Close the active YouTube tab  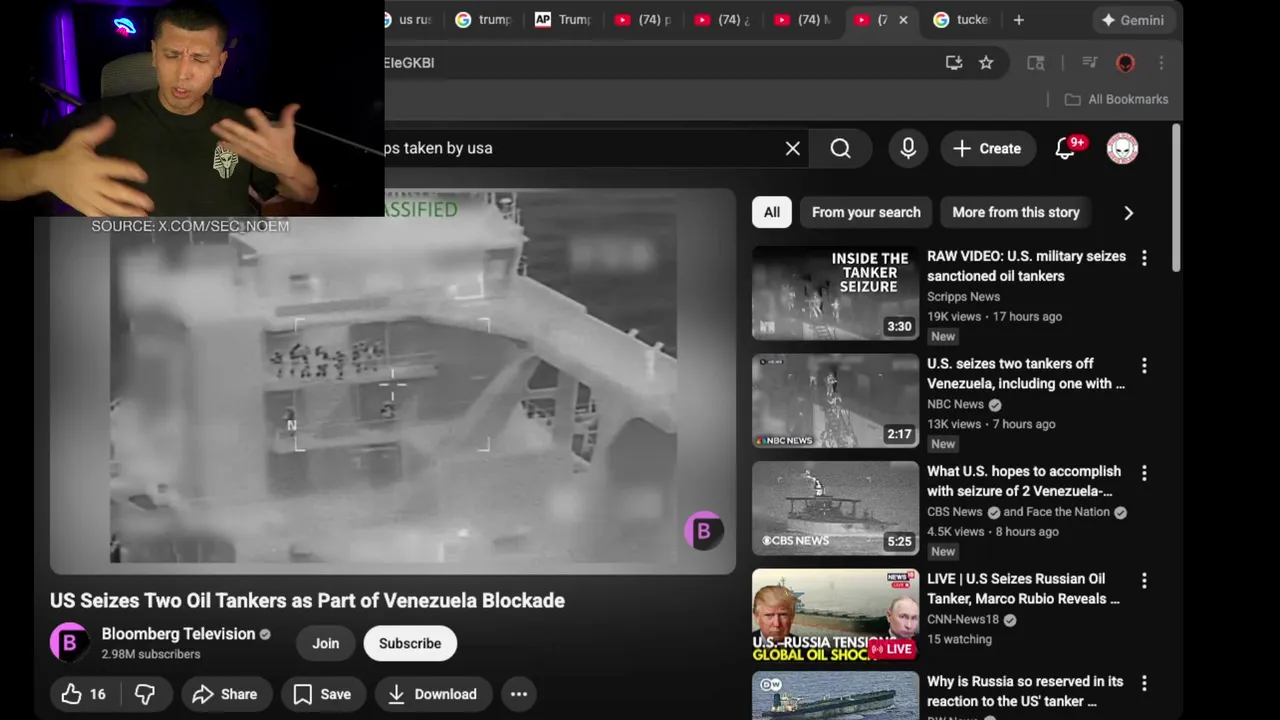(903, 20)
